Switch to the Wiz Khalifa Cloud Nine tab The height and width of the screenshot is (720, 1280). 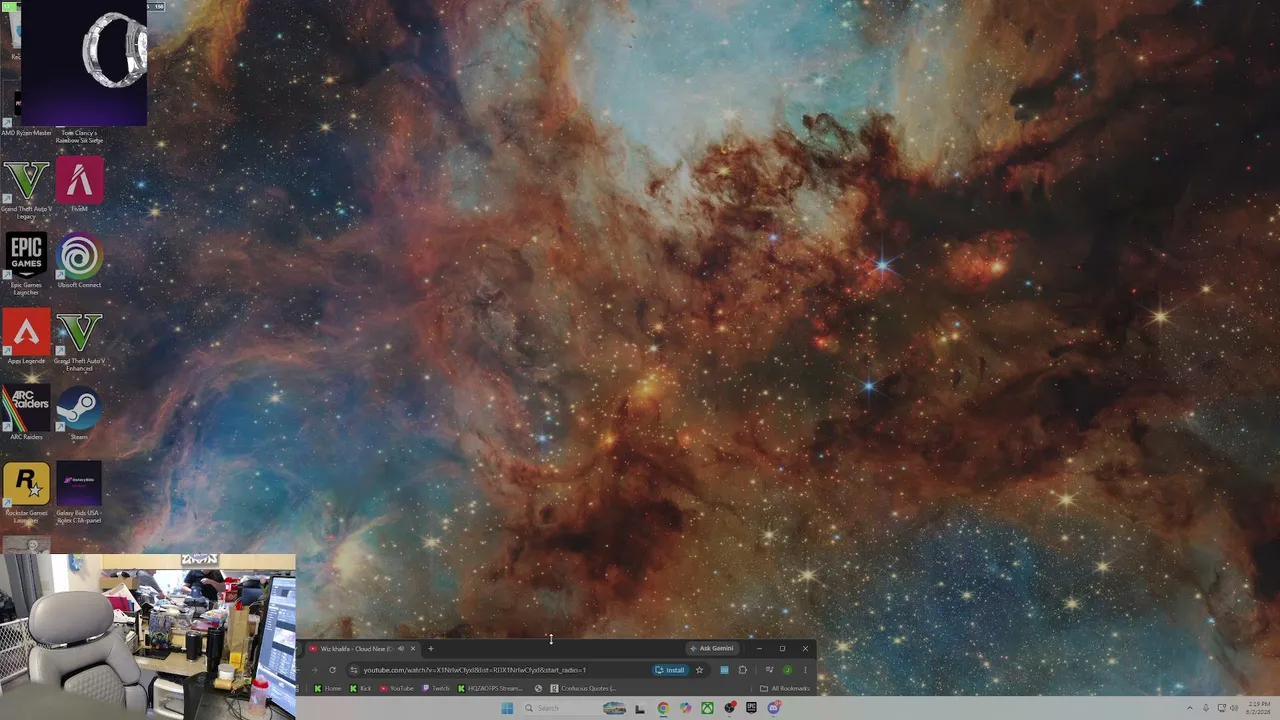click(355, 649)
